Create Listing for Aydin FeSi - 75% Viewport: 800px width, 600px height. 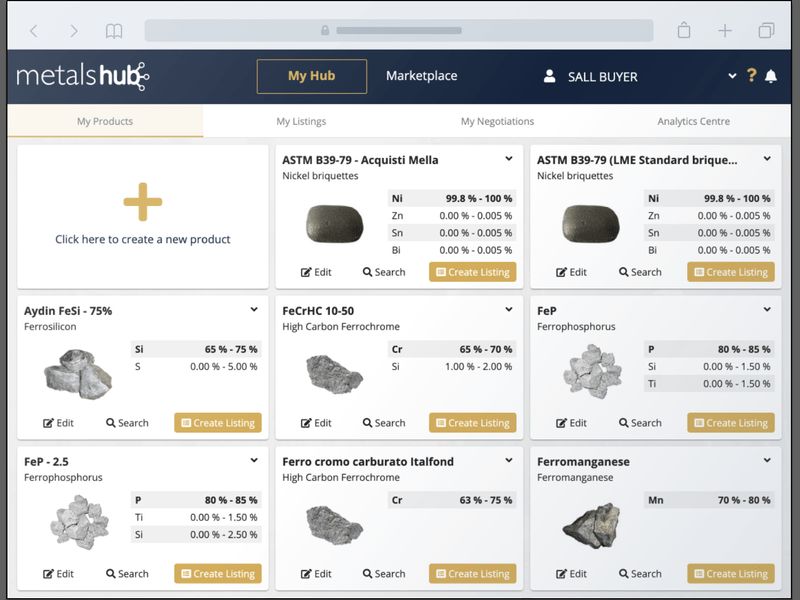pos(218,422)
